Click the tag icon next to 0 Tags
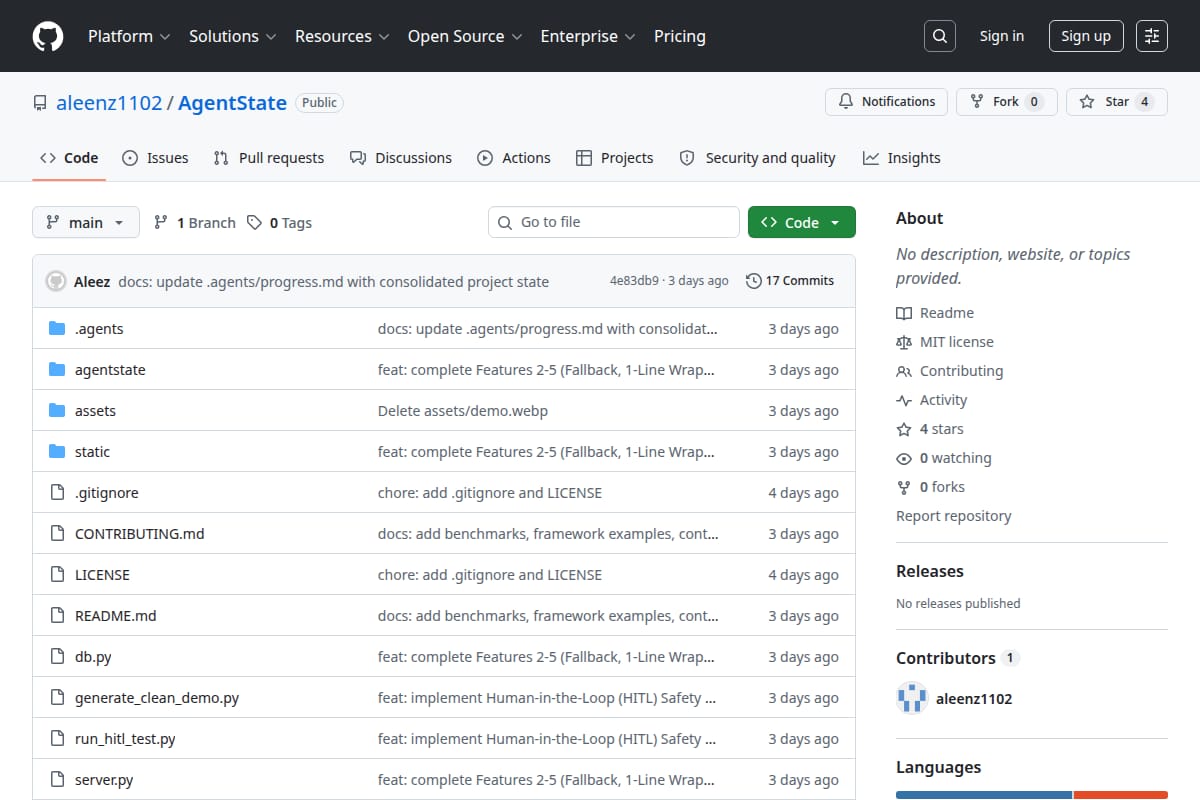 click(255, 223)
